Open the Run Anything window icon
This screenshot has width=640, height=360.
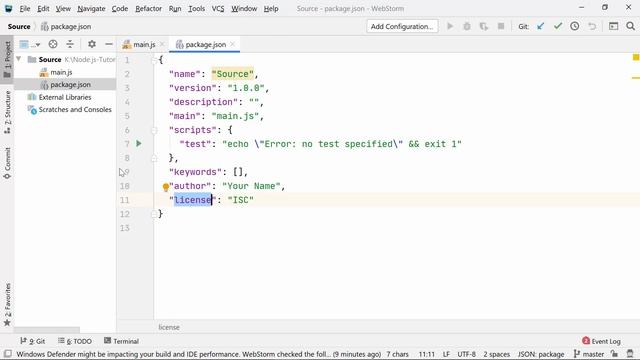613,27
